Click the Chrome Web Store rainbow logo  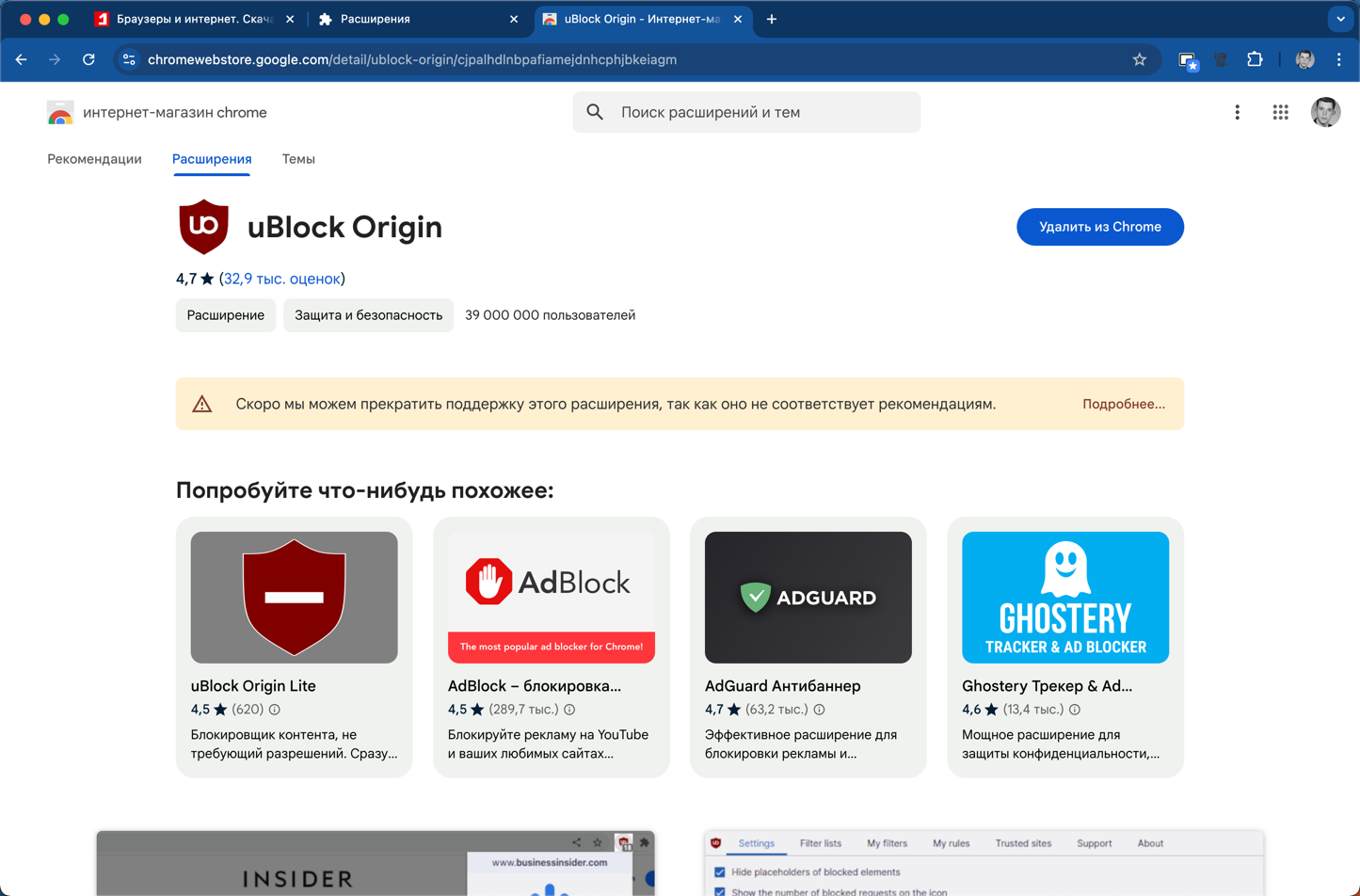point(60,113)
